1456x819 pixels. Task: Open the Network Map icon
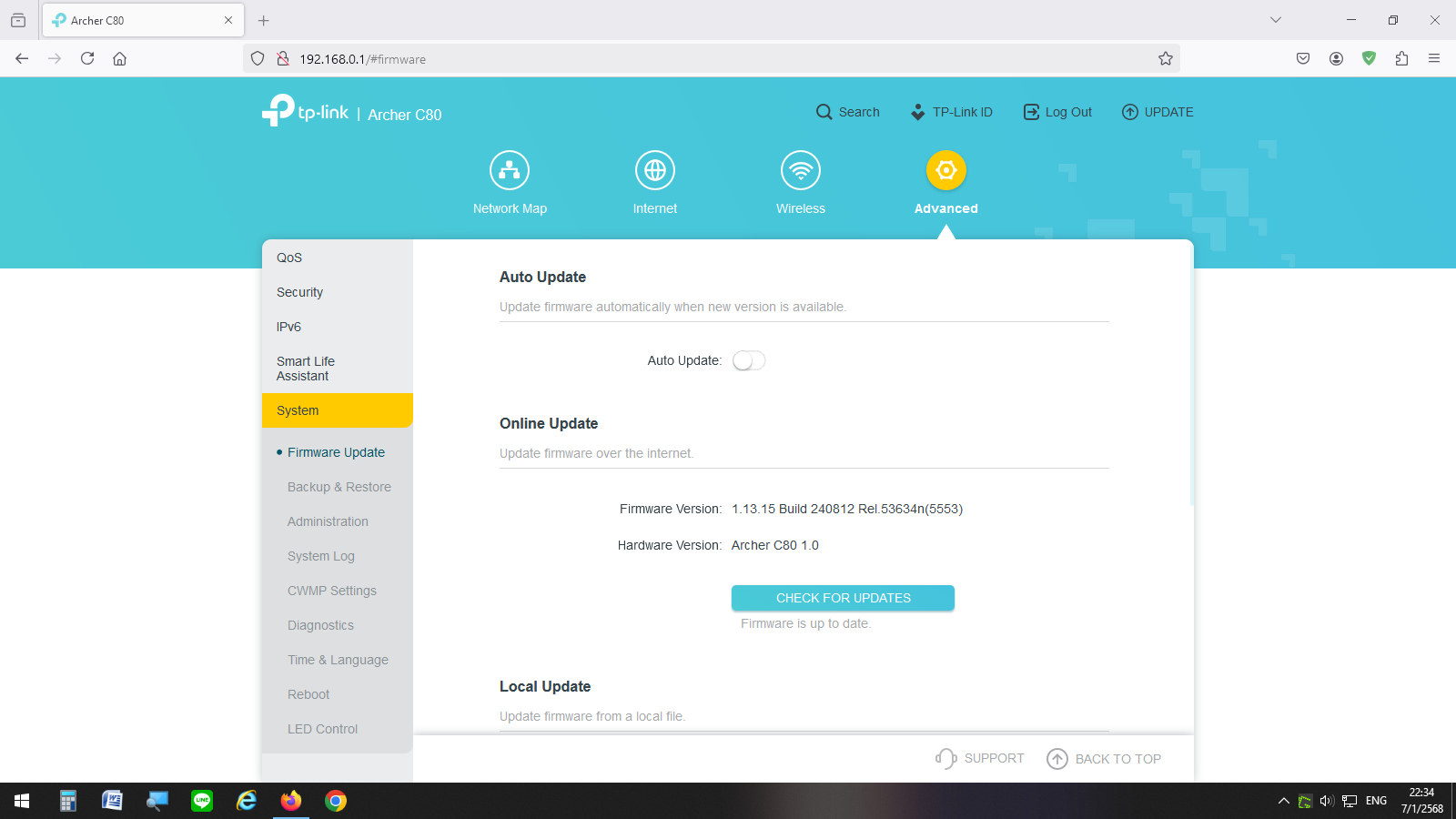click(510, 171)
